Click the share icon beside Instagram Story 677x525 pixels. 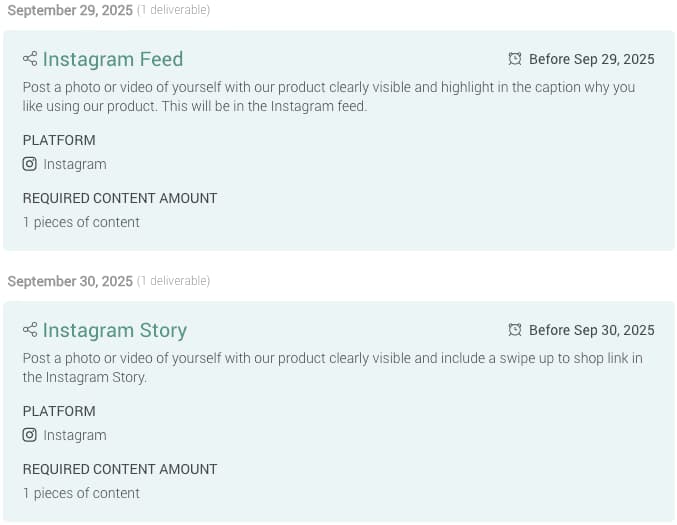click(x=30, y=330)
